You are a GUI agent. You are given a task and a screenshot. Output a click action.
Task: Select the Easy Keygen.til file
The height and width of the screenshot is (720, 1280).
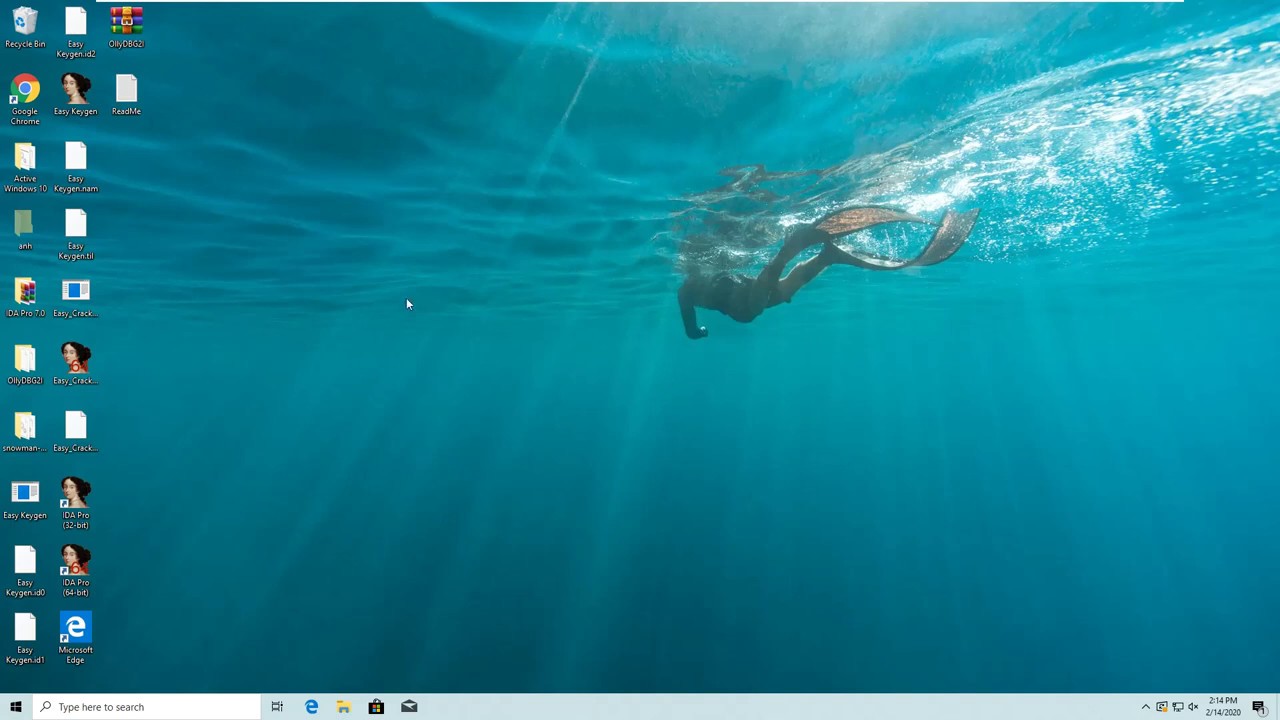click(76, 235)
